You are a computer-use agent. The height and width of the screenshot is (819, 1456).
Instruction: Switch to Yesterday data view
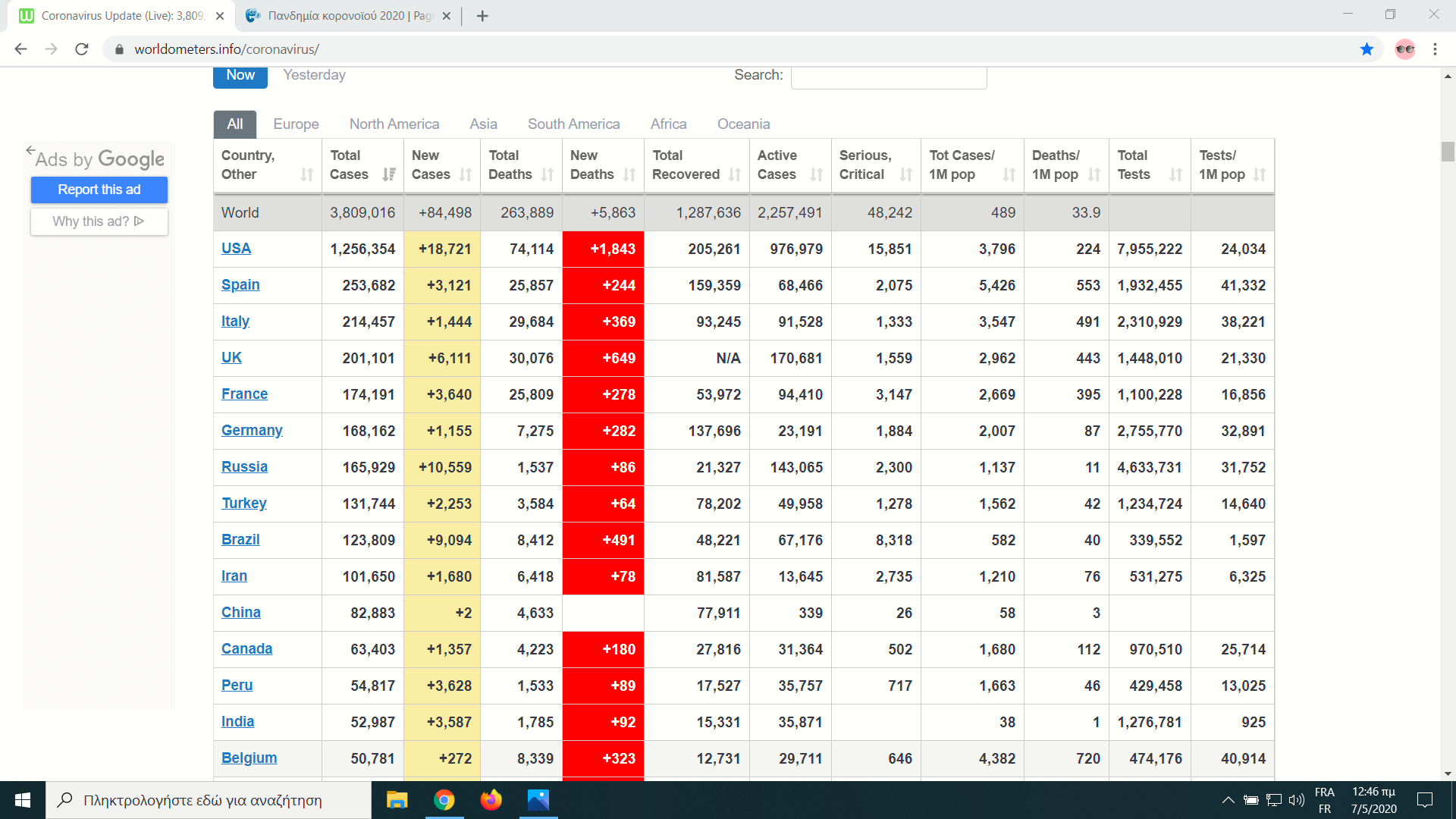[x=314, y=75]
